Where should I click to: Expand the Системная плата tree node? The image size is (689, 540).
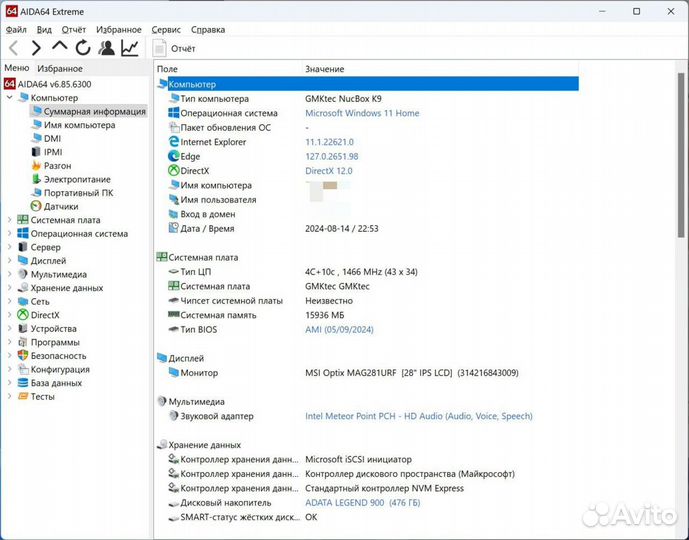[x=10, y=220]
